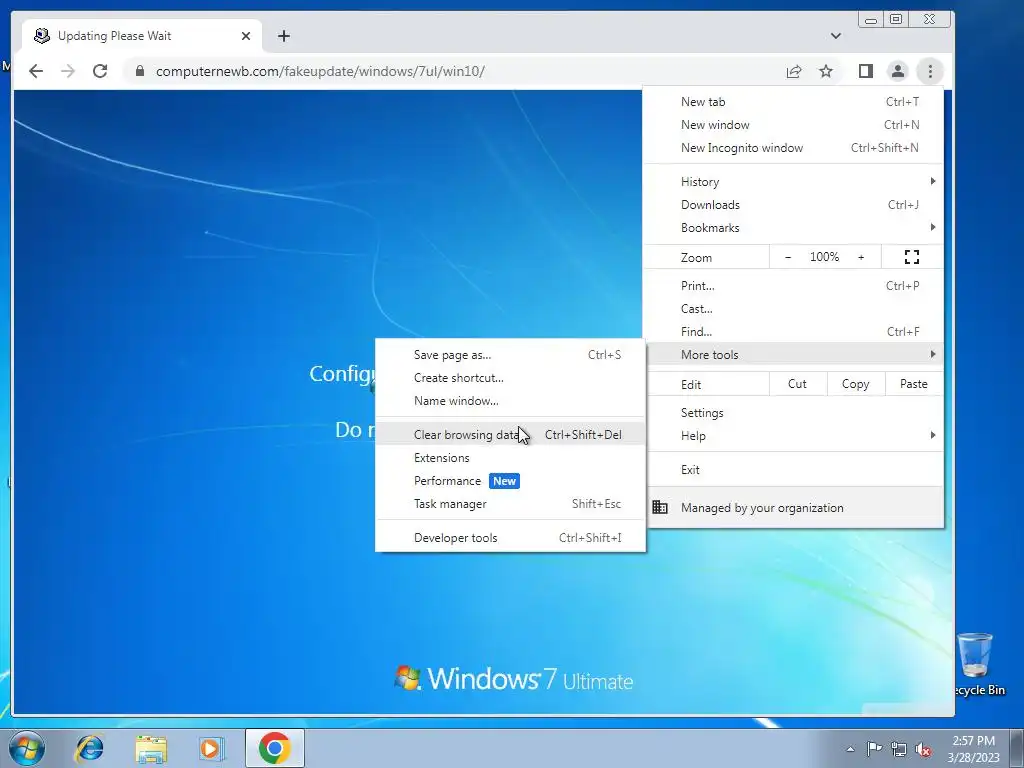
Task: Click the Show desktop strip in taskbar
Action: (1017, 748)
